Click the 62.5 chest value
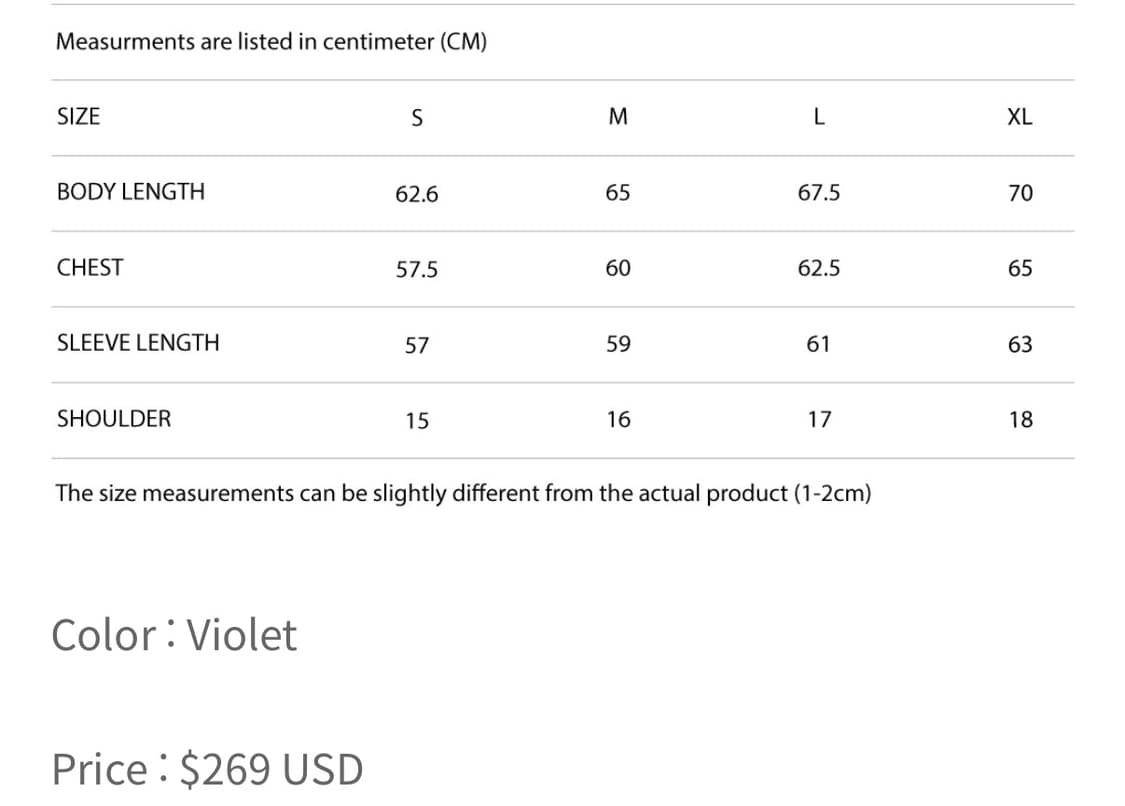1125x806 pixels. click(x=819, y=269)
